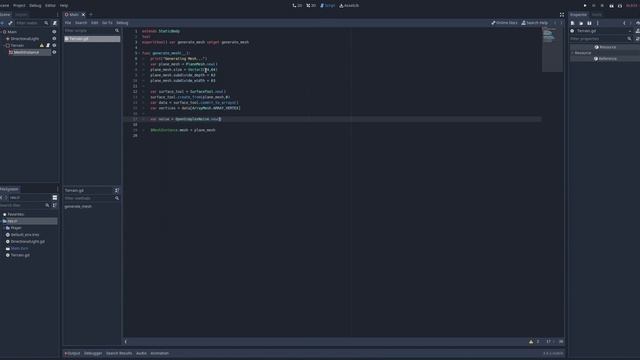Pause the running project
Image resolution: width=640 pixels, height=360 pixels.
tap(593, 6)
